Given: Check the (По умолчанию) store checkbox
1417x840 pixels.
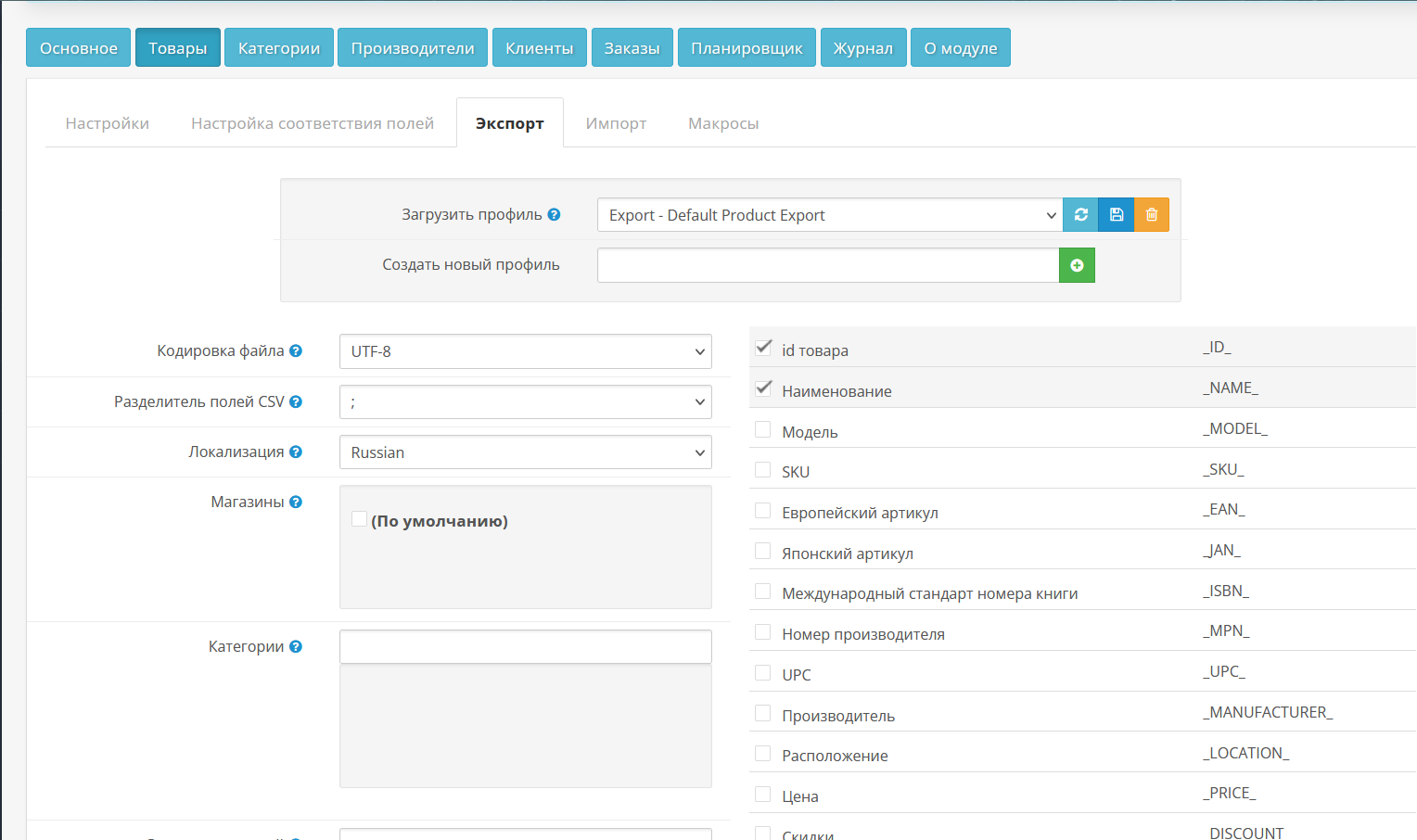Looking at the screenshot, I should click(x=359, y=519).
